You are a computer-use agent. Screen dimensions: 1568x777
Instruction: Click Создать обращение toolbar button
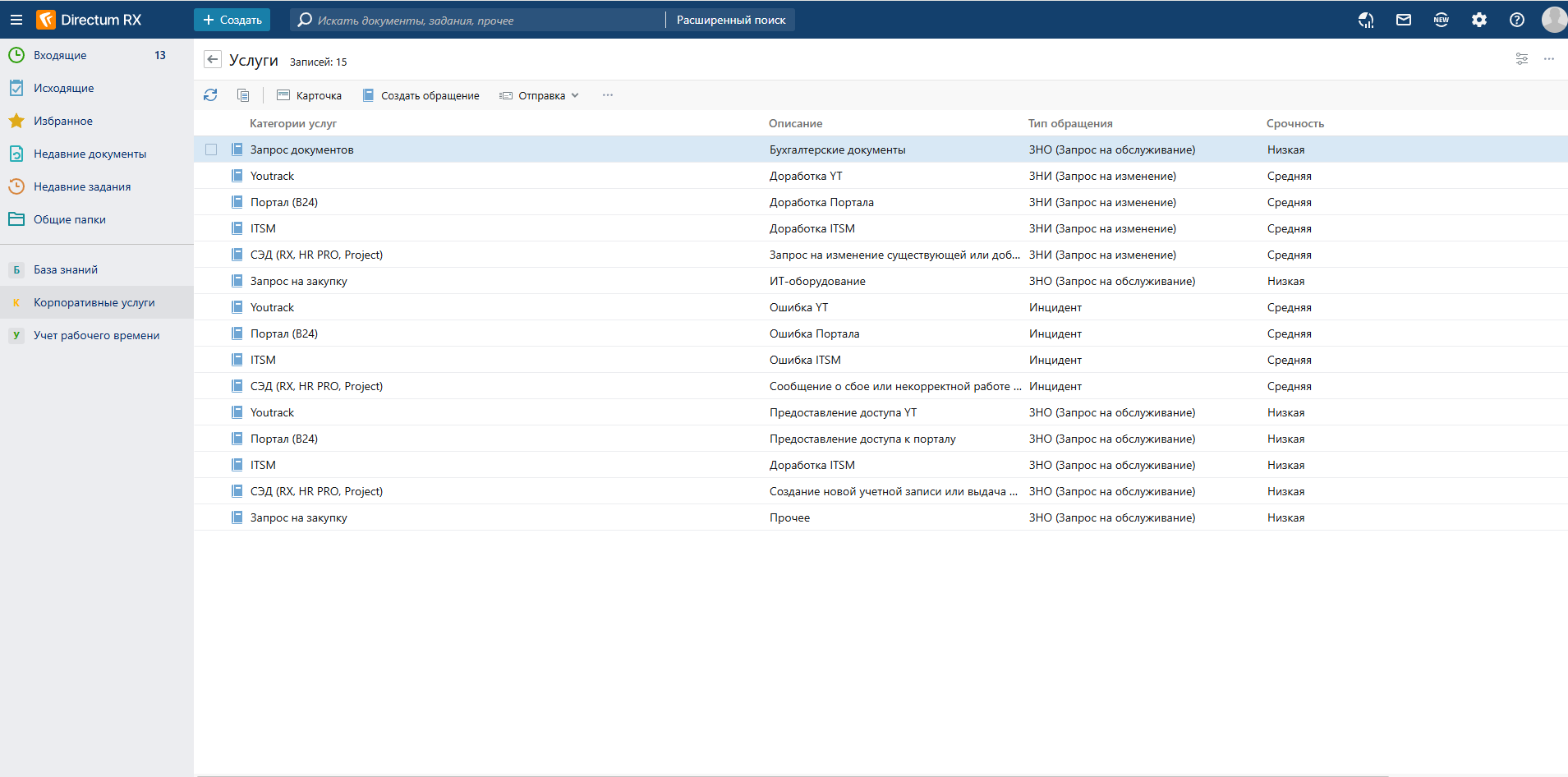point(421,95)
